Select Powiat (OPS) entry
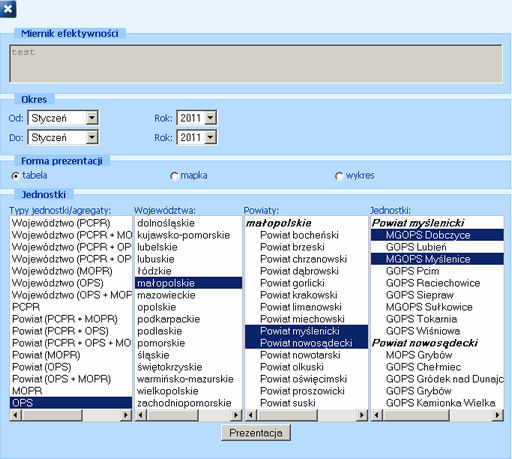512x459 pixels. tap(71, 367)
